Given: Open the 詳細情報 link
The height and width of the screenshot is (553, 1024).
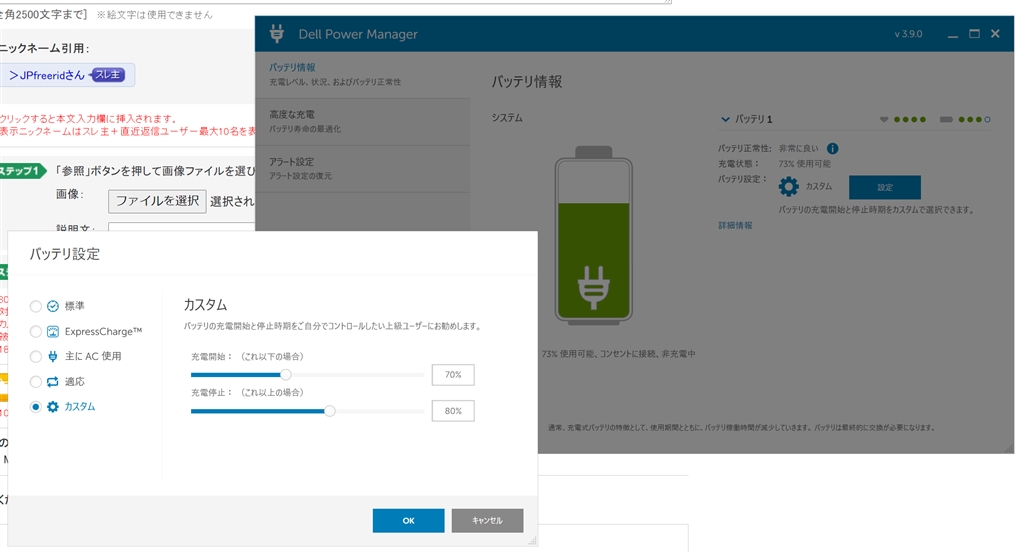Looking at the screenshot, I should (x=735, y=225).
